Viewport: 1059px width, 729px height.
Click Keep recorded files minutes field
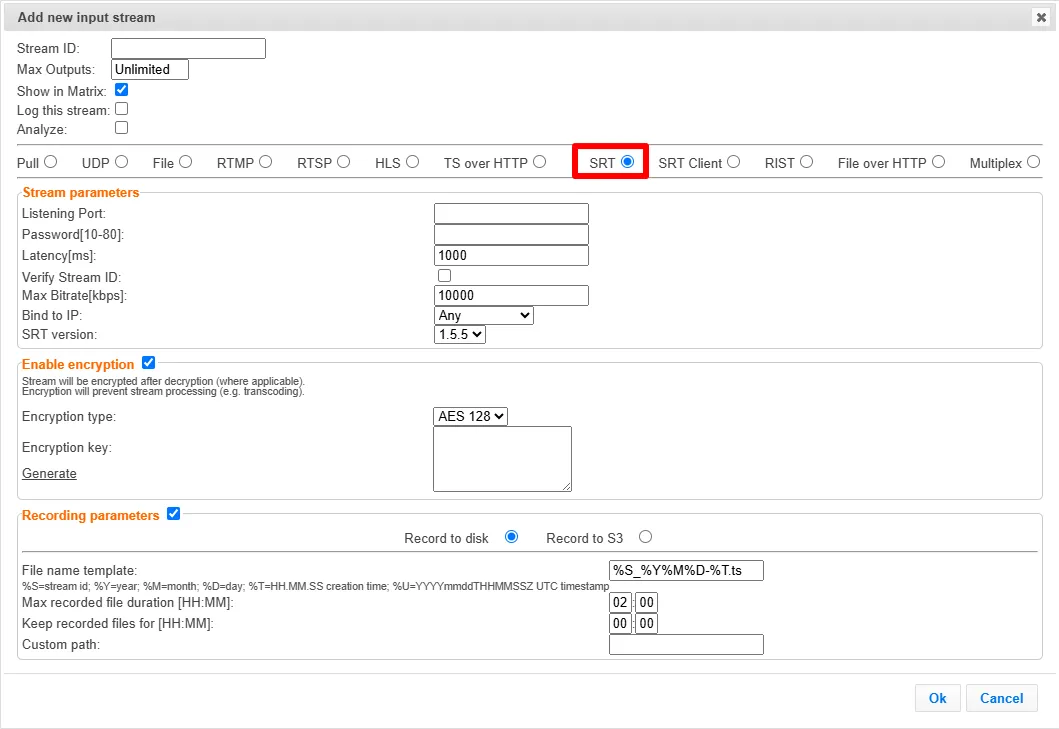tap(646, 624)
